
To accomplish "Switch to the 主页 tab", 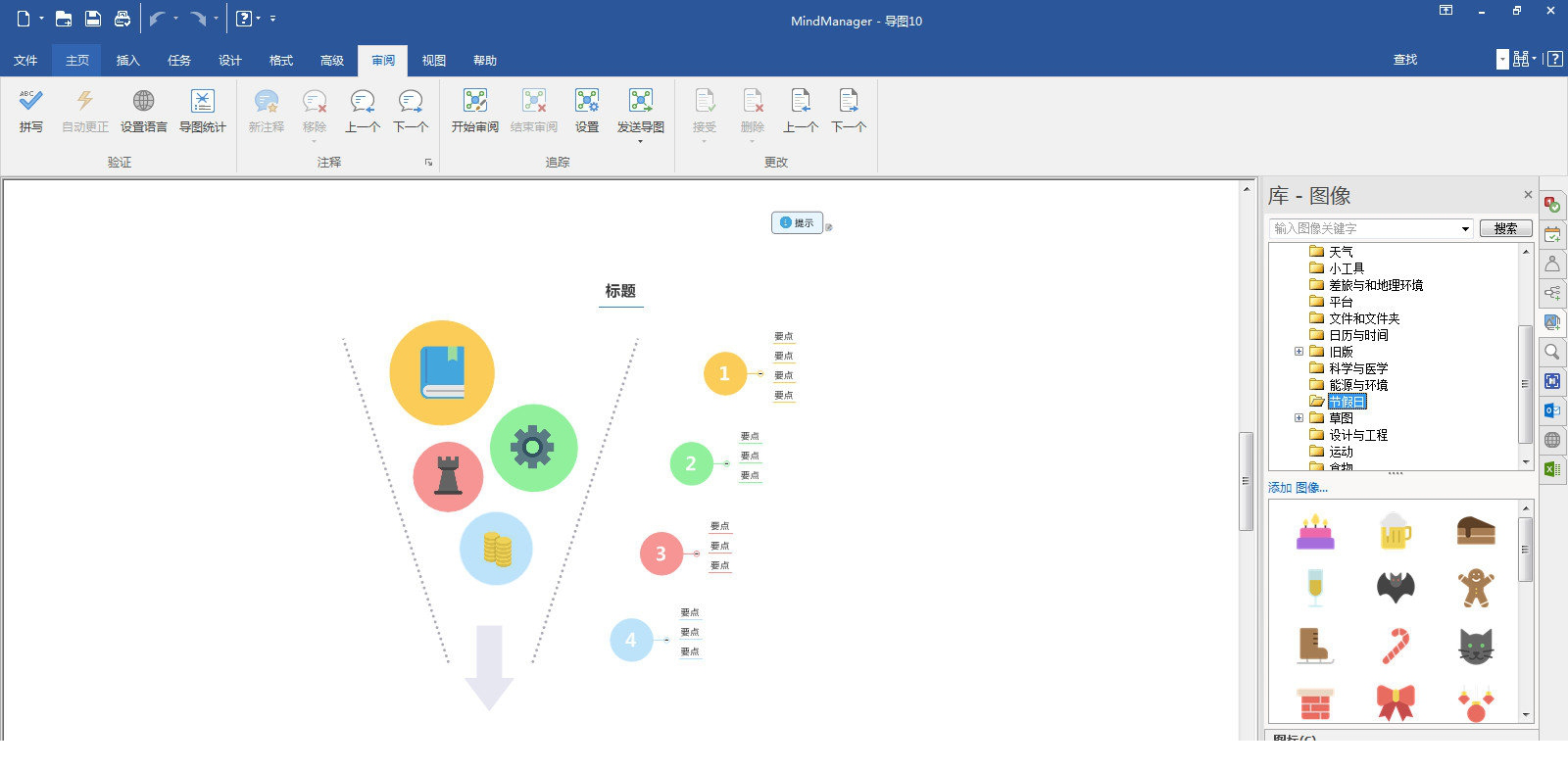I will pyautogui.click(x=77, y=61).
